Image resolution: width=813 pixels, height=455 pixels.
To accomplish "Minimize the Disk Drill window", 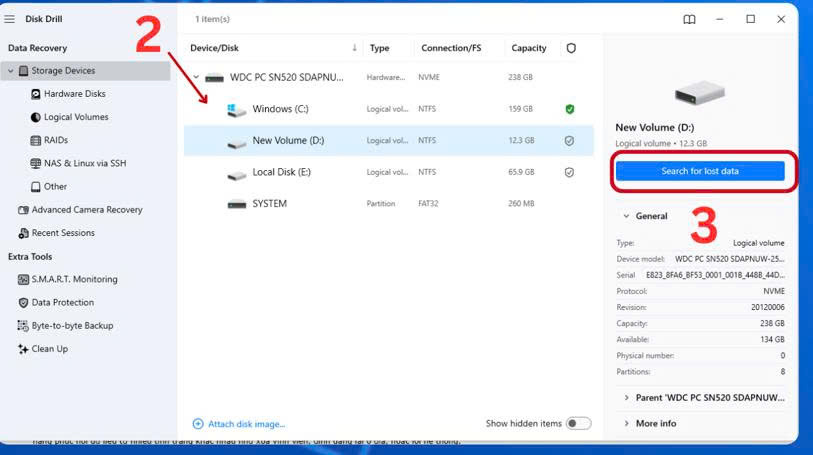I will click(719, 19).
